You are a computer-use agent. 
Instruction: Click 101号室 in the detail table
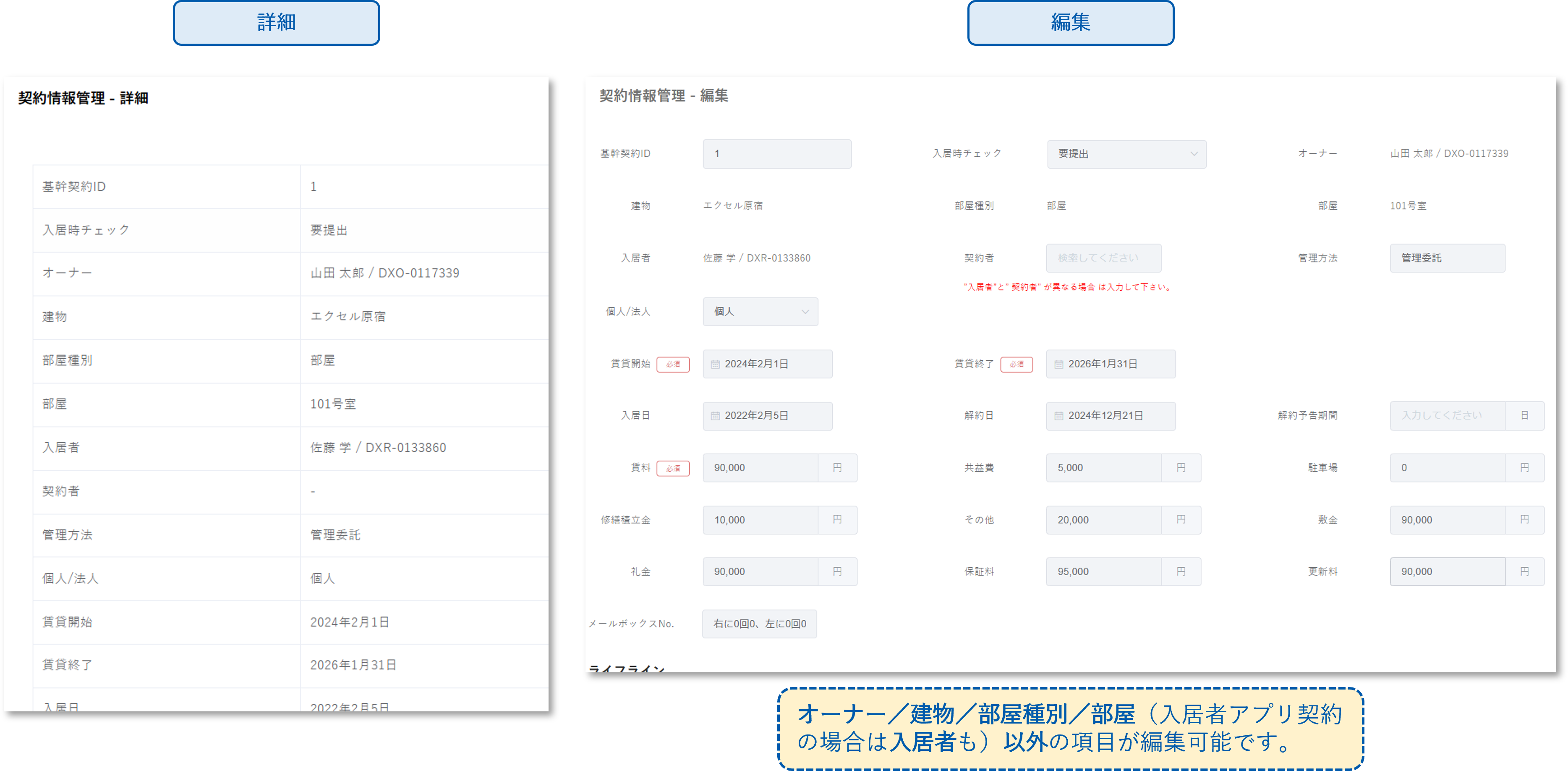(x=333, y=404)
